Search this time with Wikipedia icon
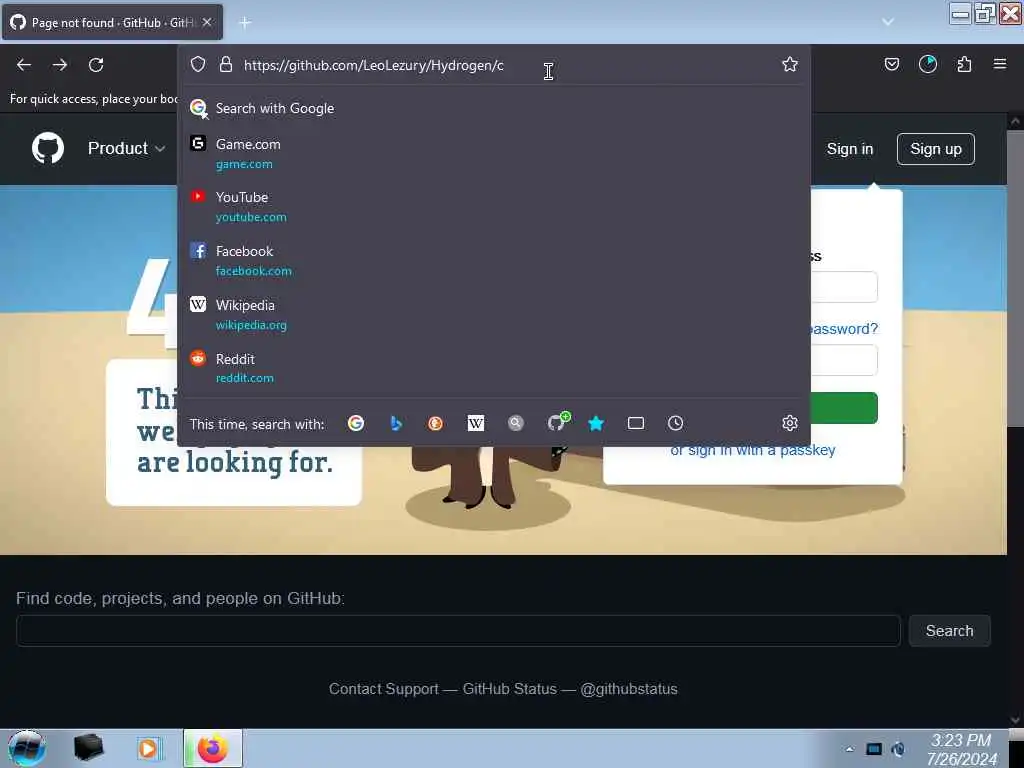This screenshot has width=1024, height=768. 475,423
